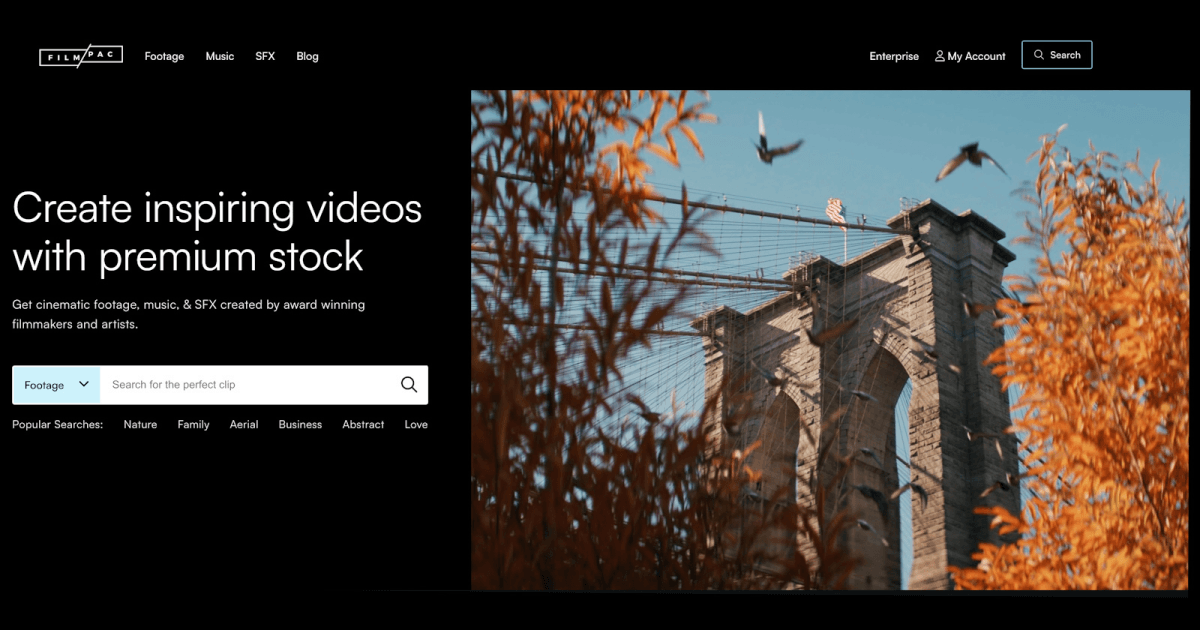This screenshot has height=630, width=1200.
Task: Click the 'Create inspiring videos' headline
Action: pos(217,232)
